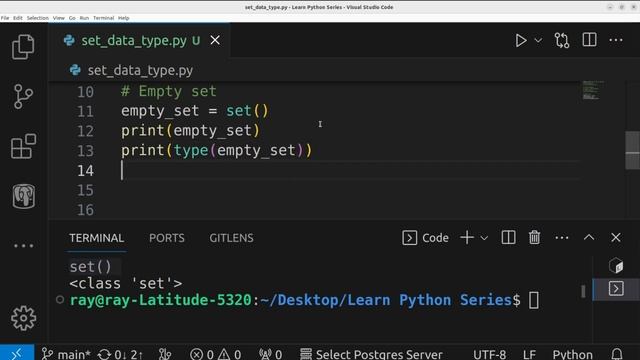
Task: Switch to the TERMINAL panel tab
Action: (96, 238)
